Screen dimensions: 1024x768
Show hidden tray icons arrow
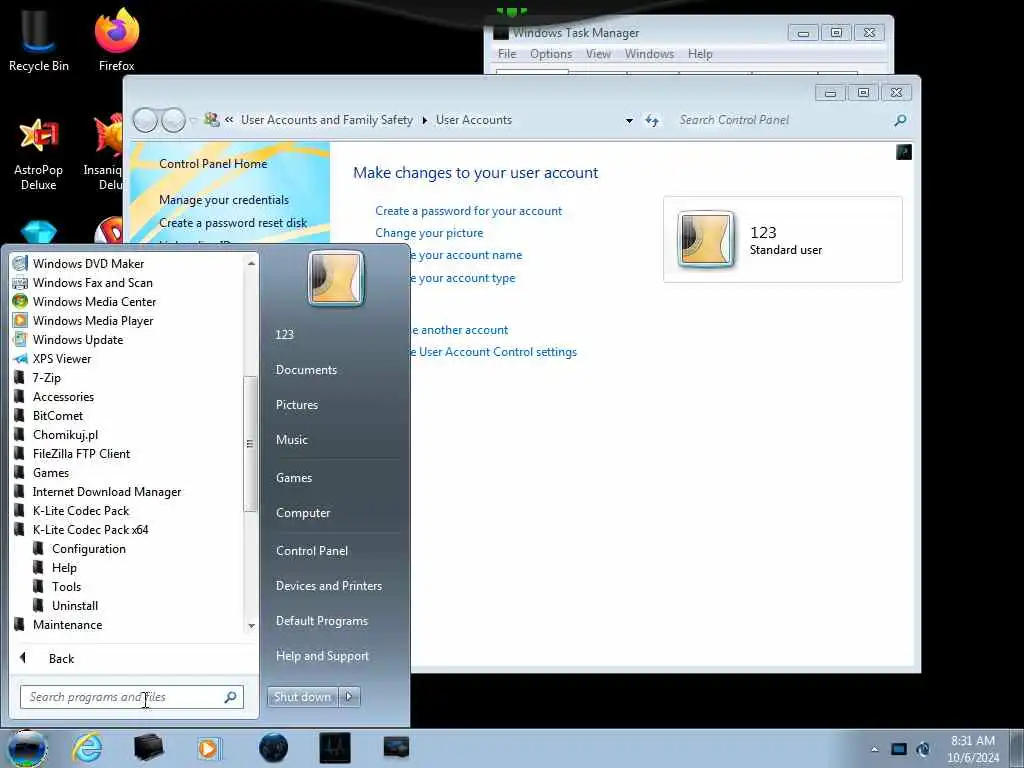[874, 749]
